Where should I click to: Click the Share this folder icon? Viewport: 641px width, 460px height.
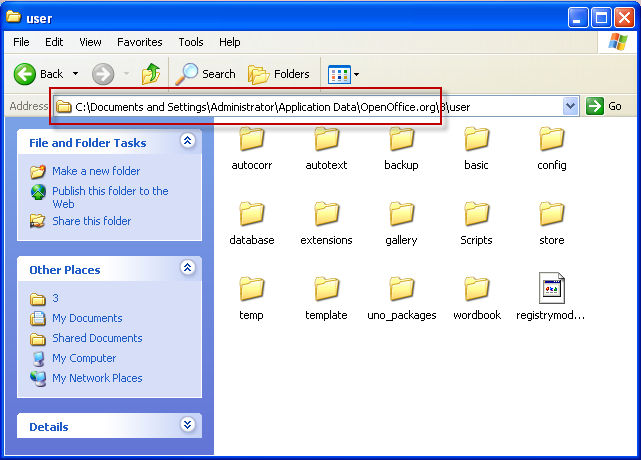click(x=38, y=221)
